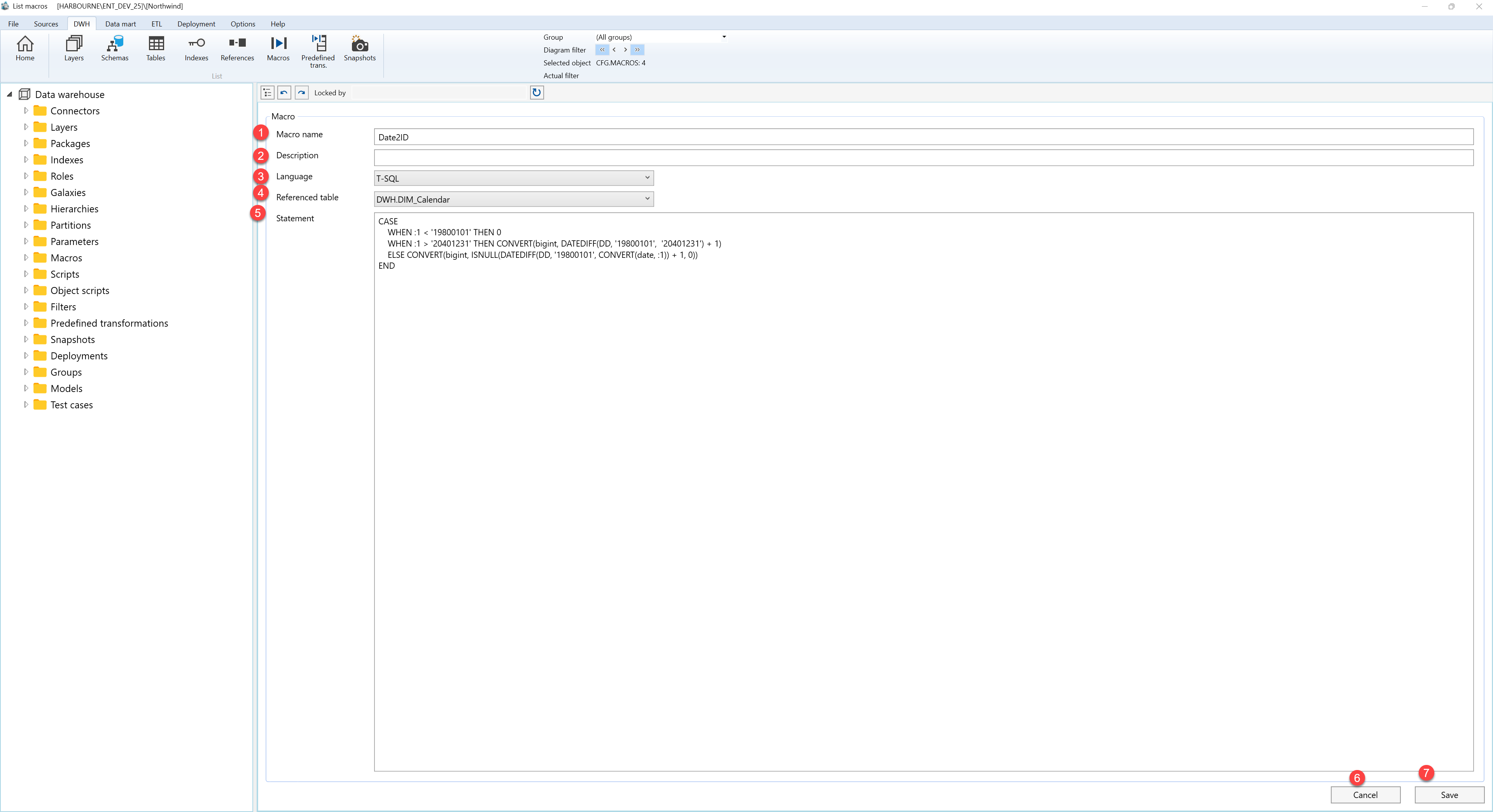The image size is (1493, 812).
Task: Open Predefined trans. ribbon icon
Action: coord(318,52)
